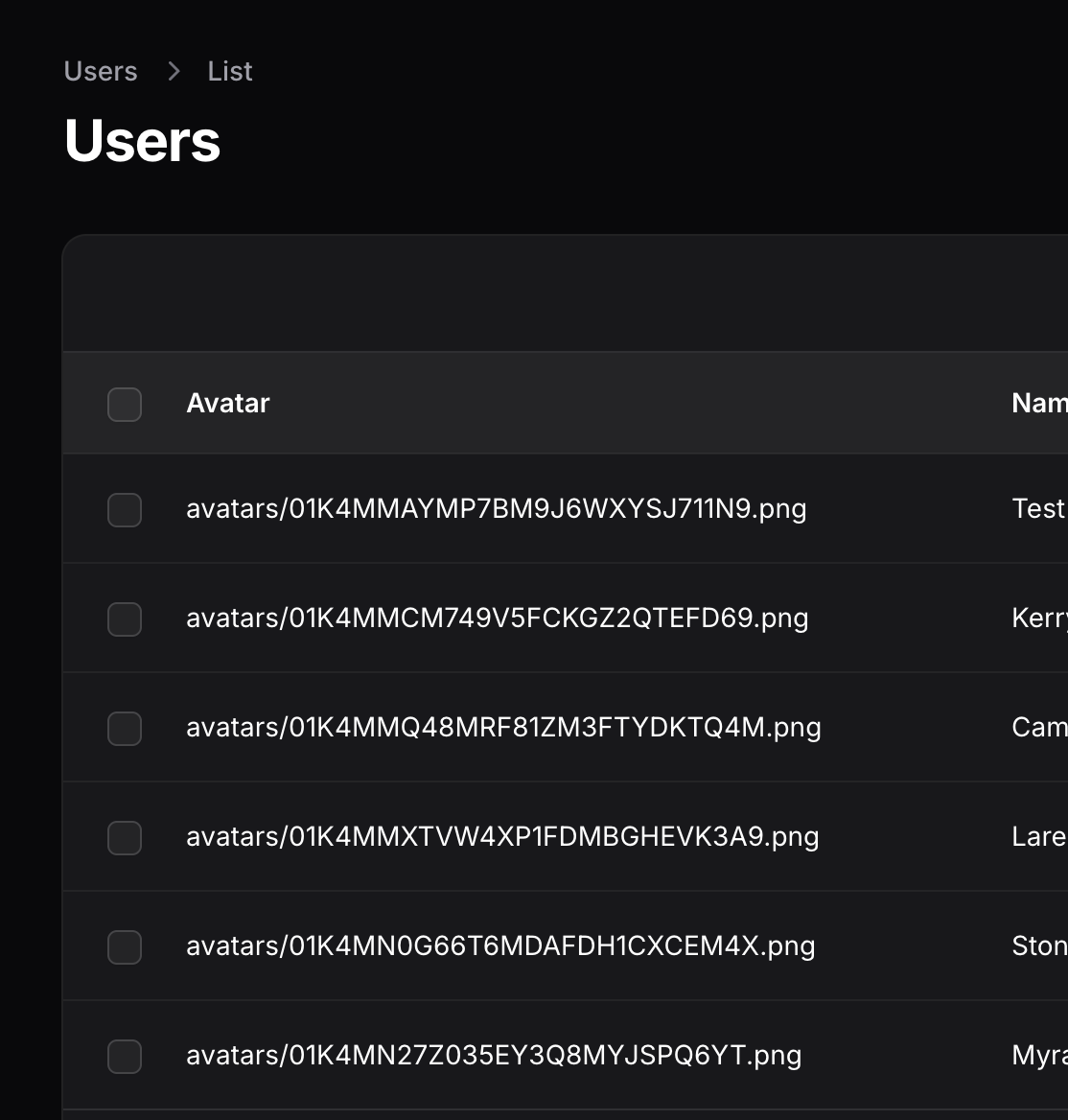The image size is (1068, 1120).
Task: Toggle the select-all checkbox in table header
Action: [125, 405]
